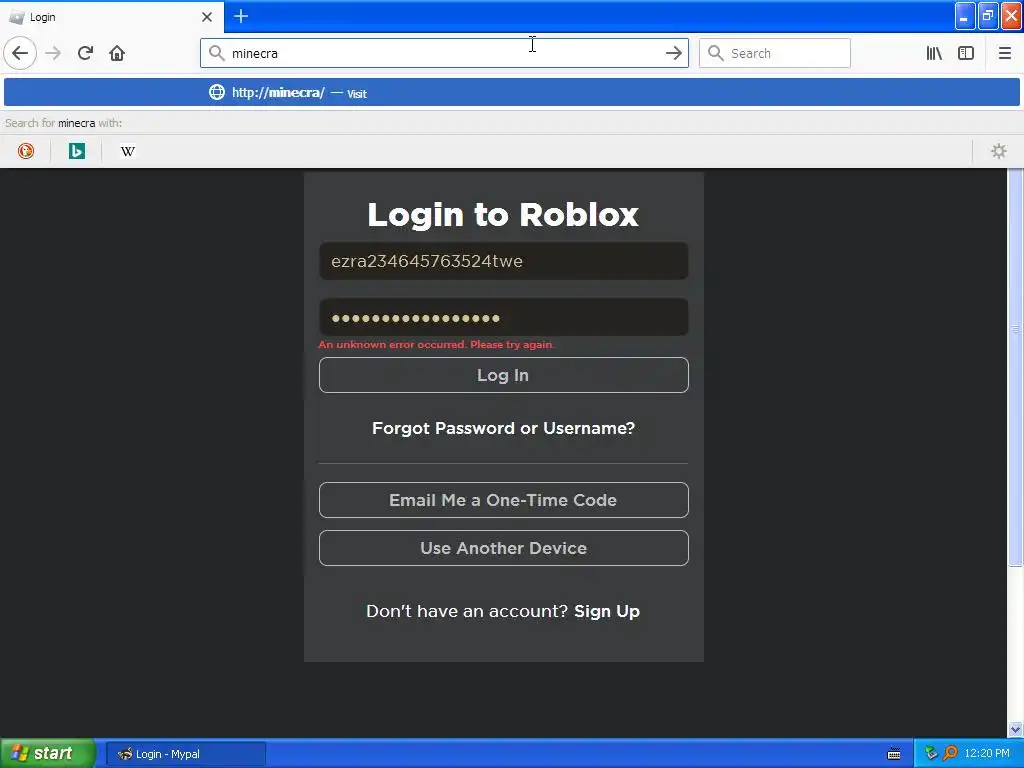Select the Login browser tab

point(111,17)
